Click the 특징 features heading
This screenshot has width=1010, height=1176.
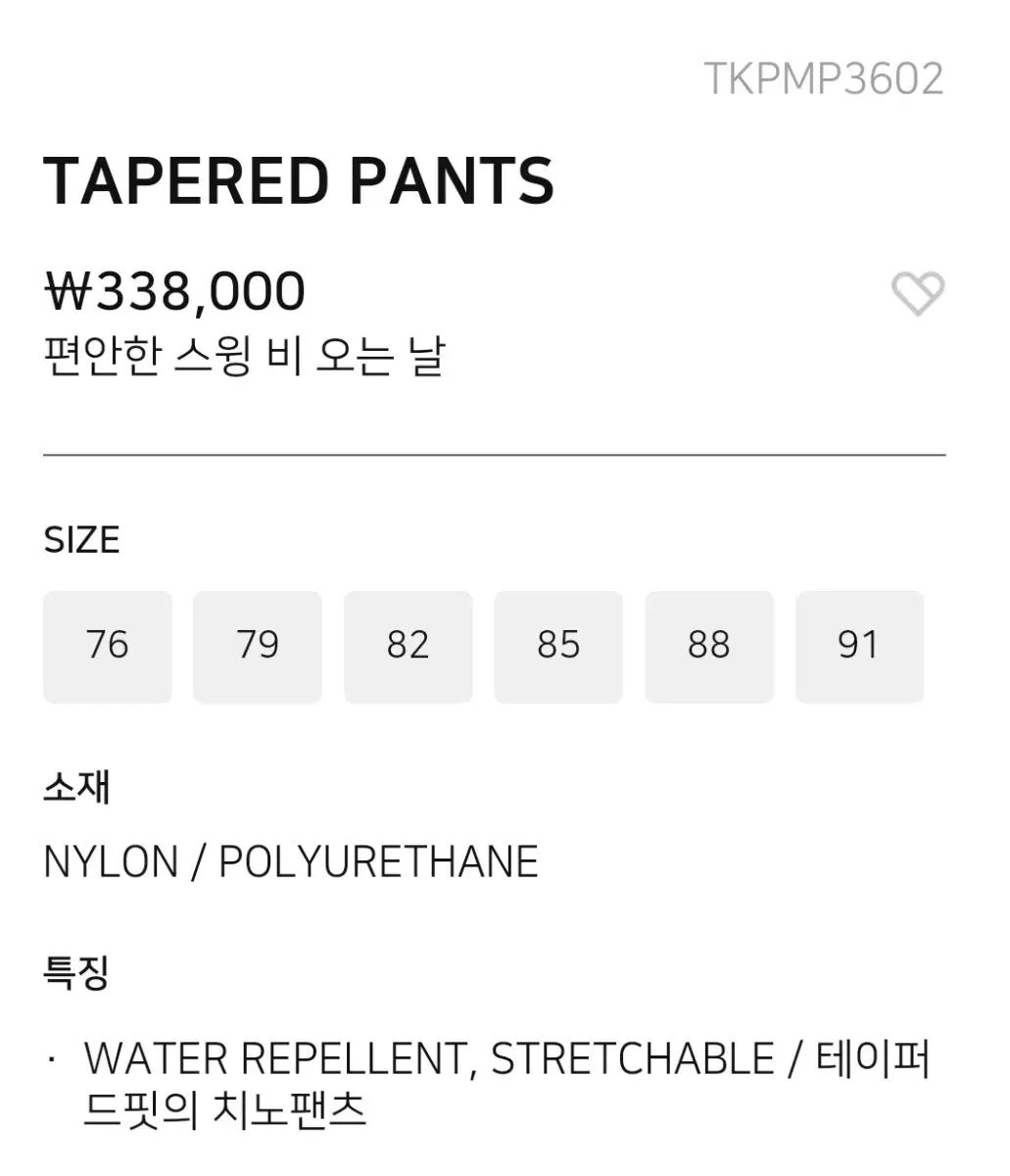pyautogui.click(x=76, y=972)
